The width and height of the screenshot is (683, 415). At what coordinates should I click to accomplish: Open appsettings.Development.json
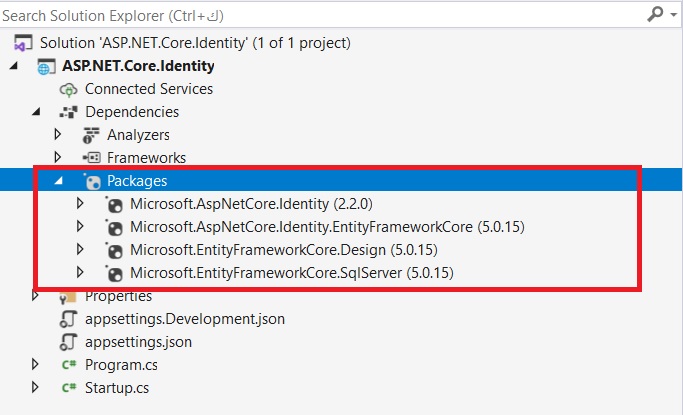tap(185, 319)
